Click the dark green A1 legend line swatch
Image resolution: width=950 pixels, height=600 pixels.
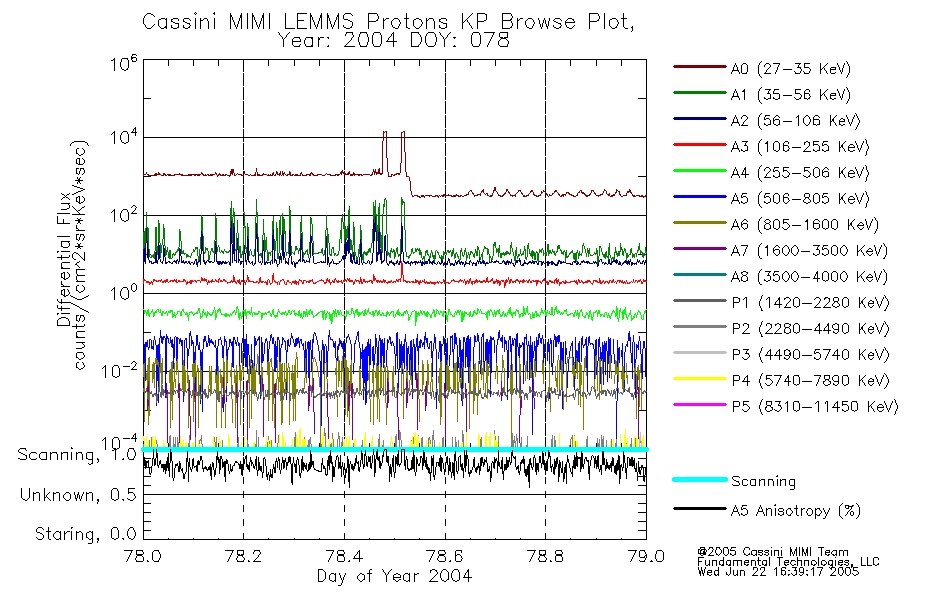pos(699,93)
